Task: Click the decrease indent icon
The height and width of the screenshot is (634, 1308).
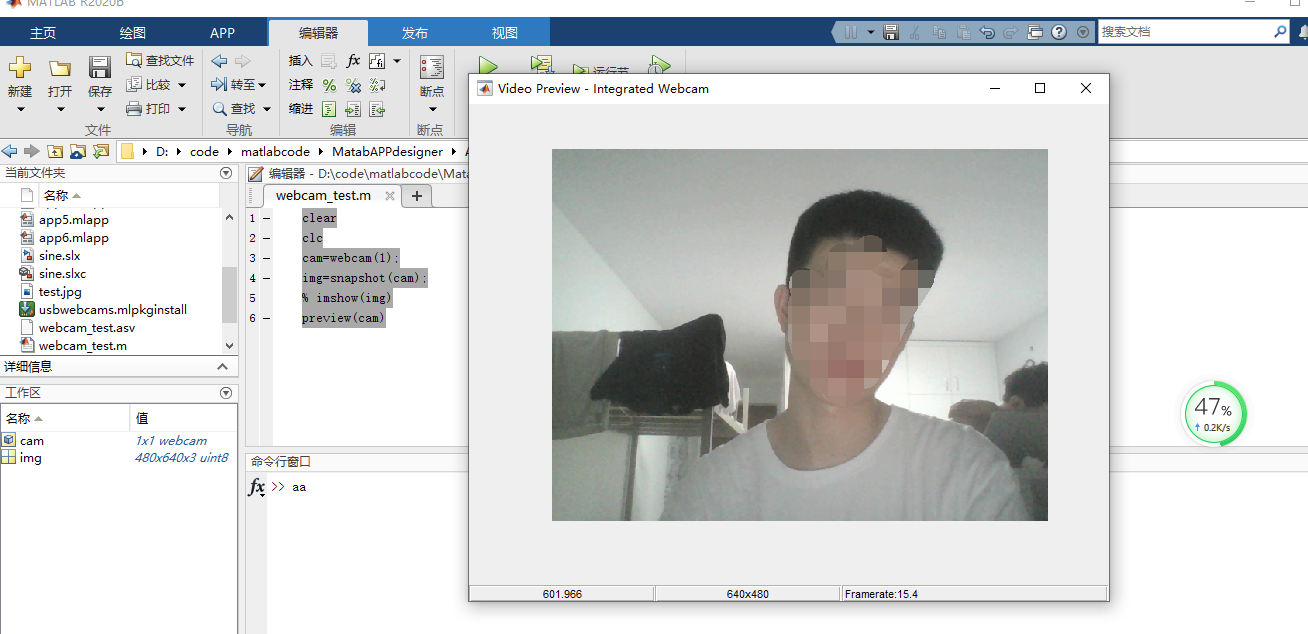Action: [x=377, y=109]
